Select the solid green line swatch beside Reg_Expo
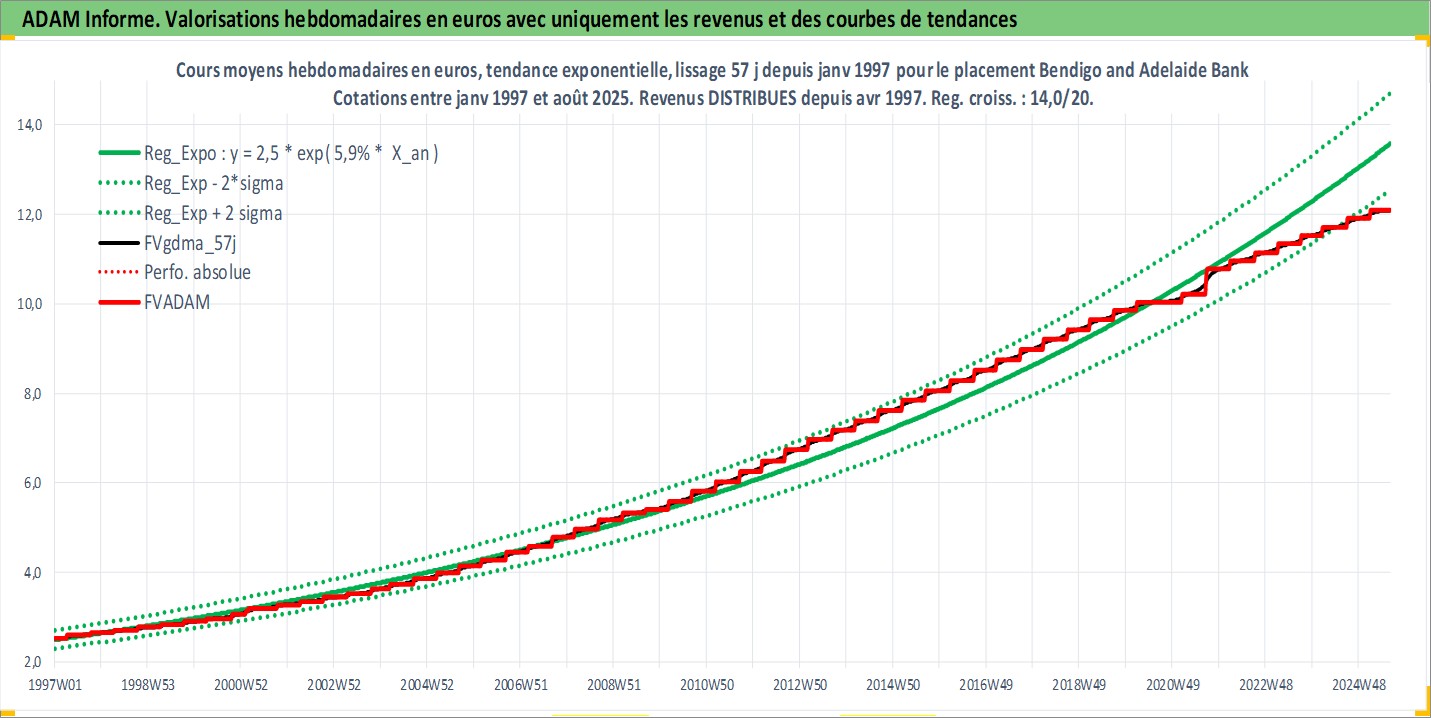The height and width of the screenshot is (718, 1431). pyautogui.click(x=120, y=154)
